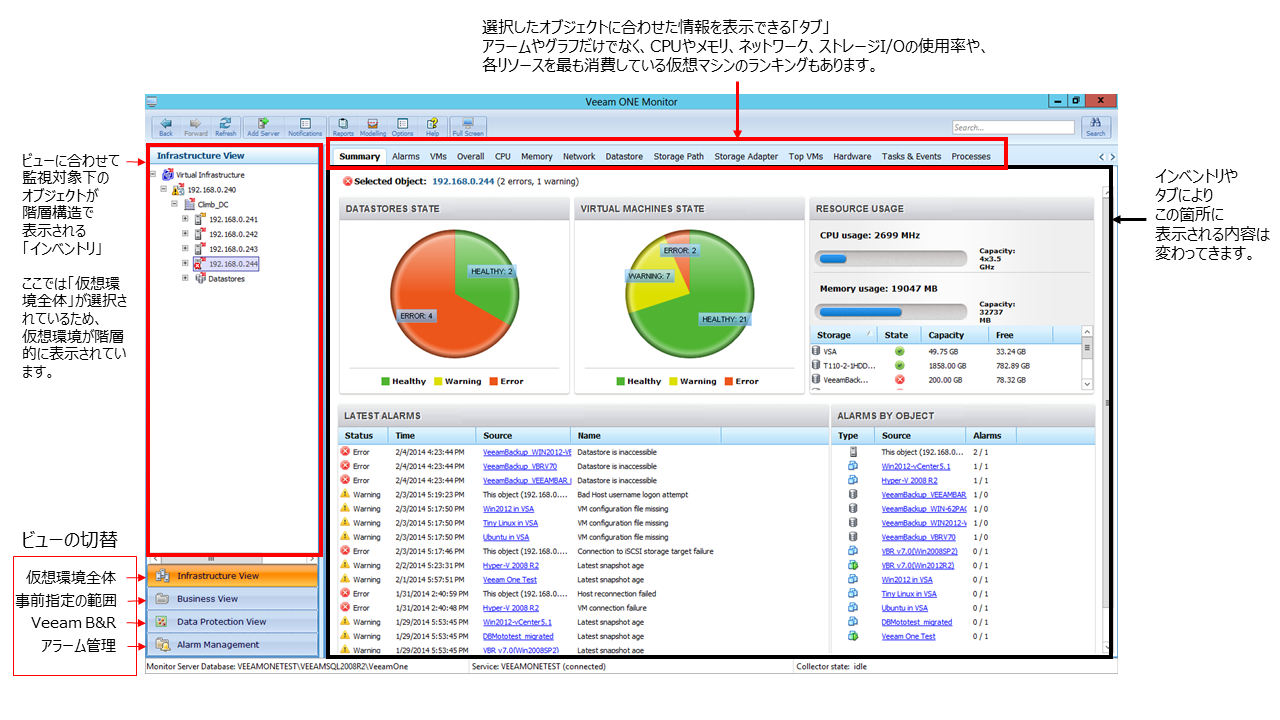Expand host 192.168.0.241 in tree
1280x720 pixels.
point(185,219)
